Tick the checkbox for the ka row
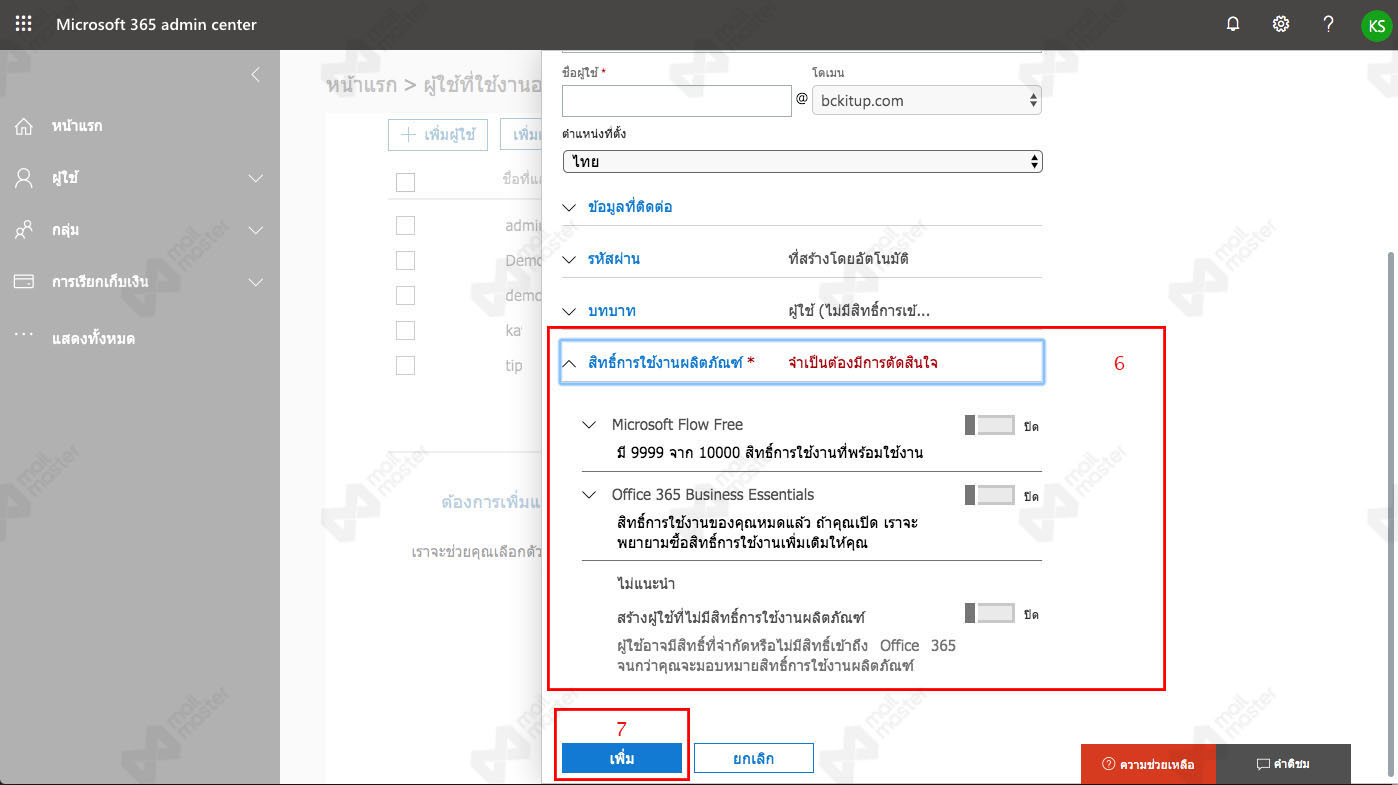 pos(405,330)
